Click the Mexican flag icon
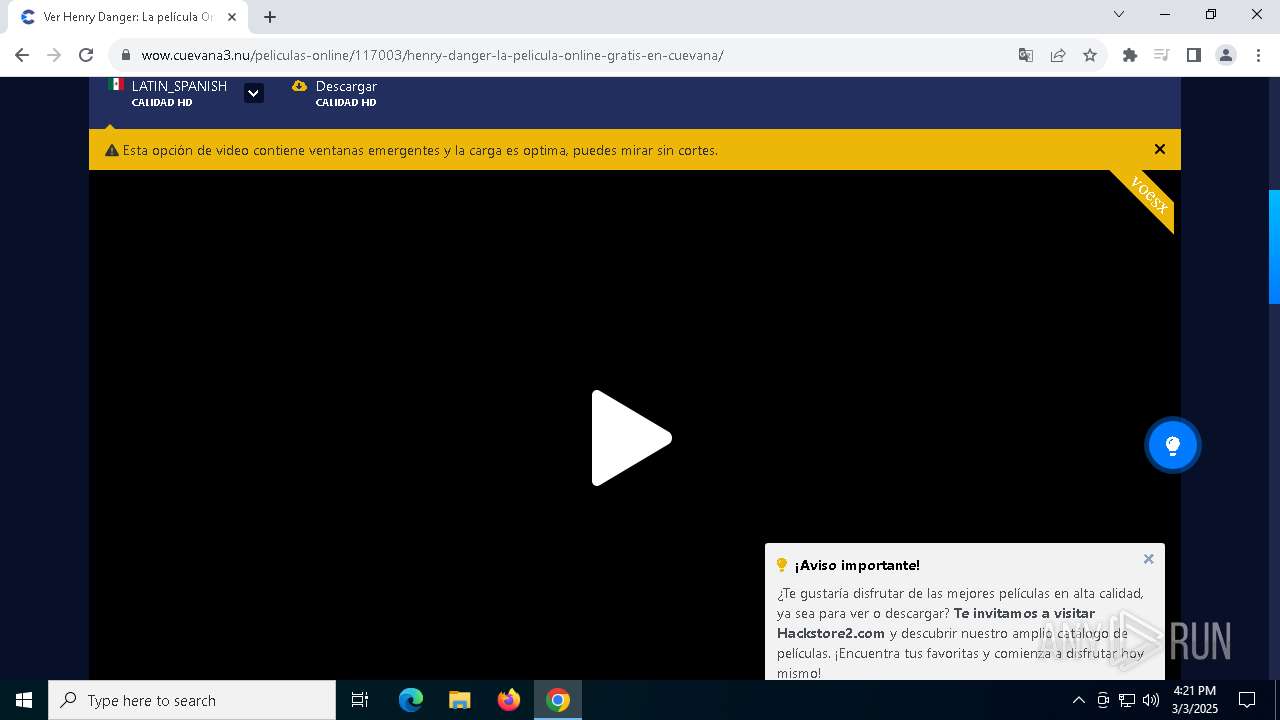1280x720 pixels. point(116,85)
